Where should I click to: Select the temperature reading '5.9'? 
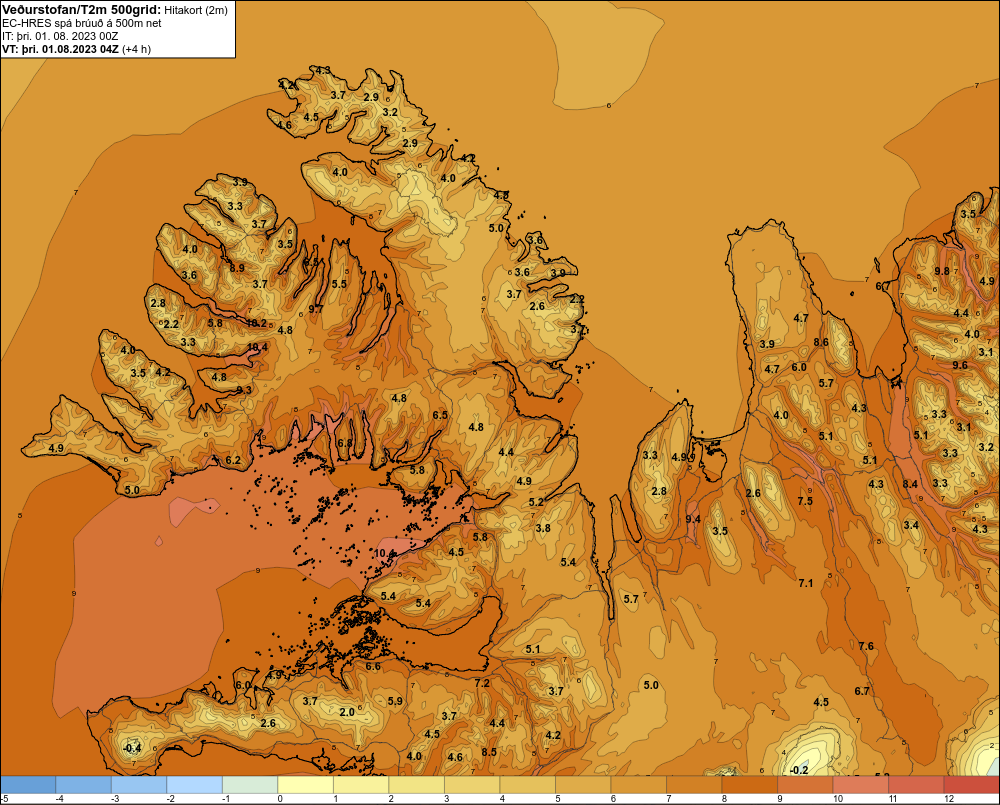(x=395, y=701)
